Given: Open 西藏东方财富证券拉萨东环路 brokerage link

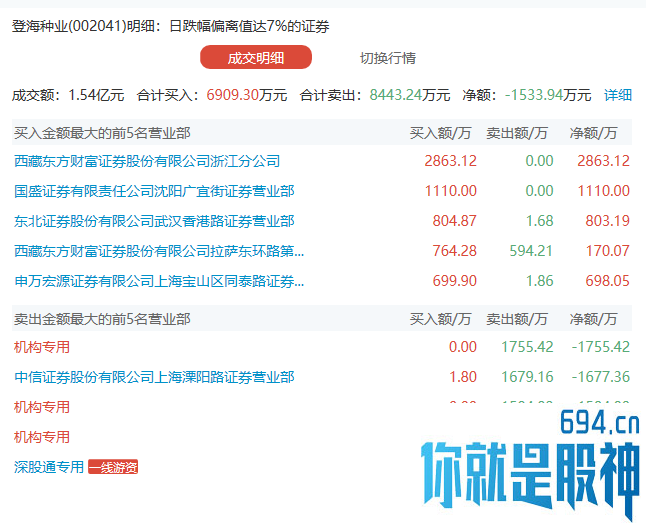Looking at the screenshot, I should (x=159, y=251).
